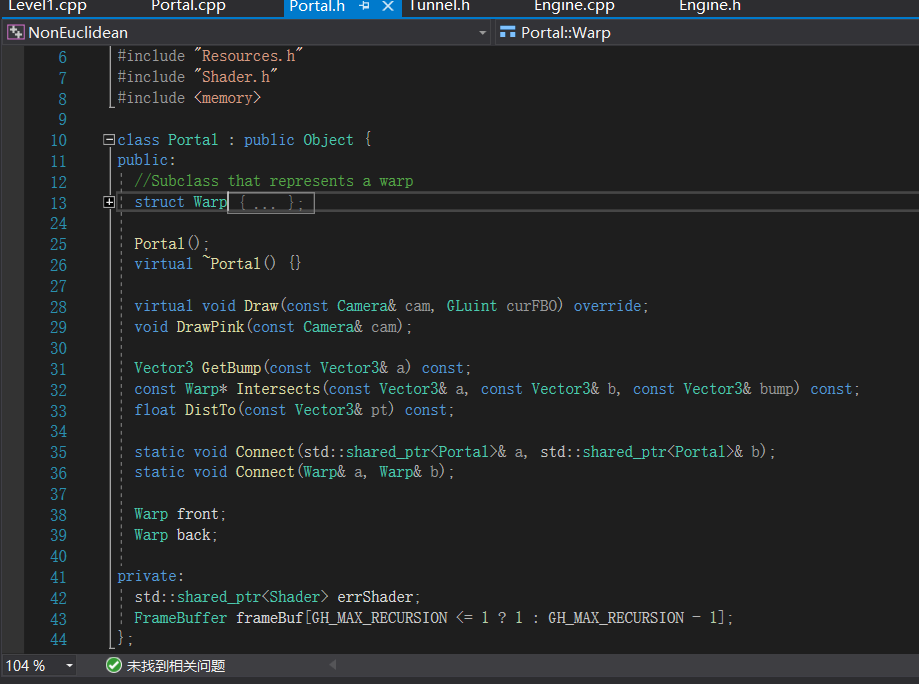This screenshot has height=684, width=919.
Task: Click the collapsed { ... } placeholder box
Action: click(x=272, y=203)
